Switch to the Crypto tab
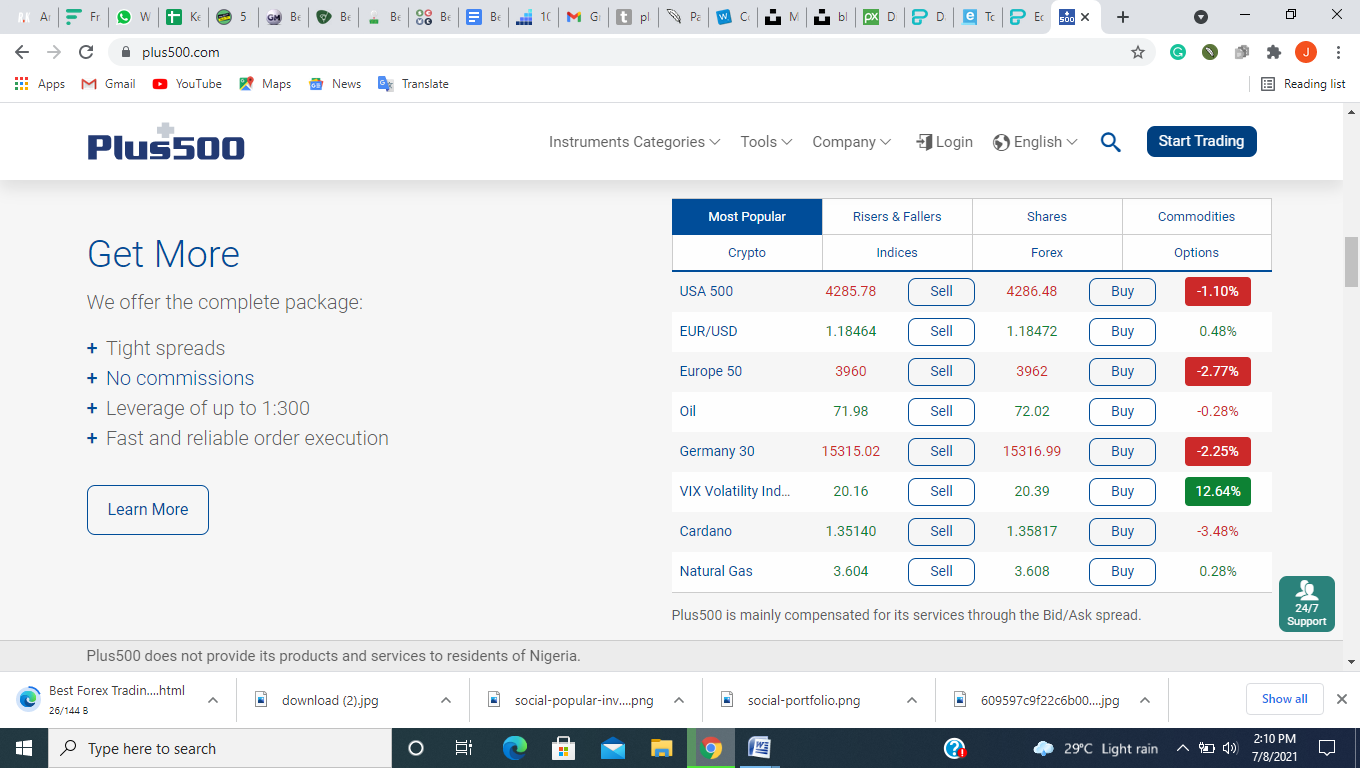The height and width of the screenshot is (768, 1360). (747, 253)
